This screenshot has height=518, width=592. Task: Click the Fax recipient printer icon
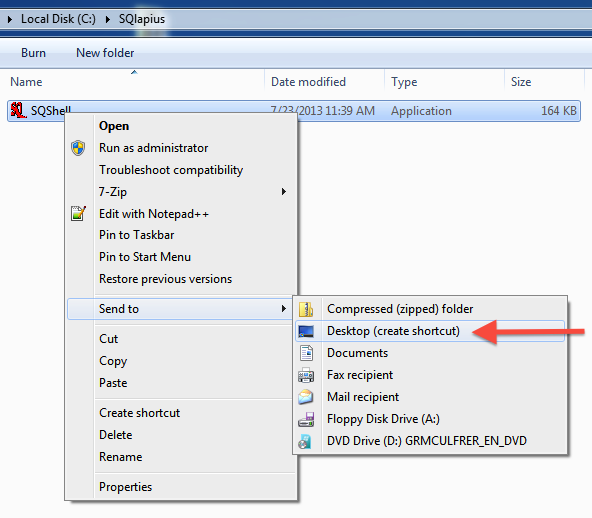coord(306,375)
